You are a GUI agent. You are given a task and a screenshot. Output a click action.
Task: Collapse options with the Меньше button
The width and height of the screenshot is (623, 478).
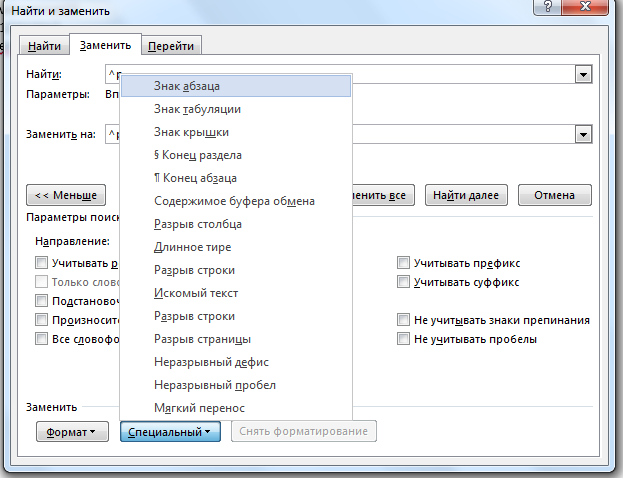(x=66, y=195)
